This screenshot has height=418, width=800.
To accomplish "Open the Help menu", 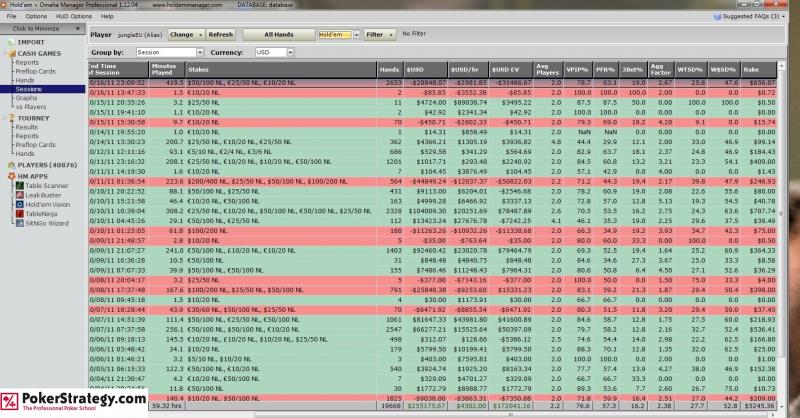I will pyautogui.click(x=107, y=16).
